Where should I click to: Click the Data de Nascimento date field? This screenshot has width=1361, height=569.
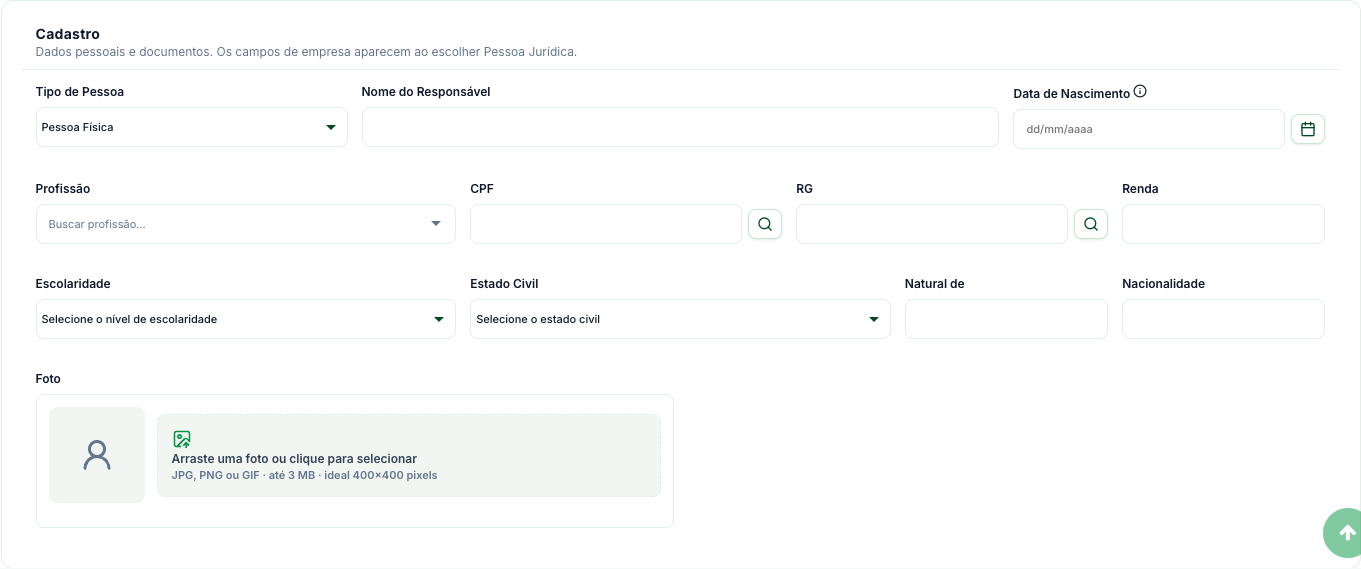point(1149,129)
